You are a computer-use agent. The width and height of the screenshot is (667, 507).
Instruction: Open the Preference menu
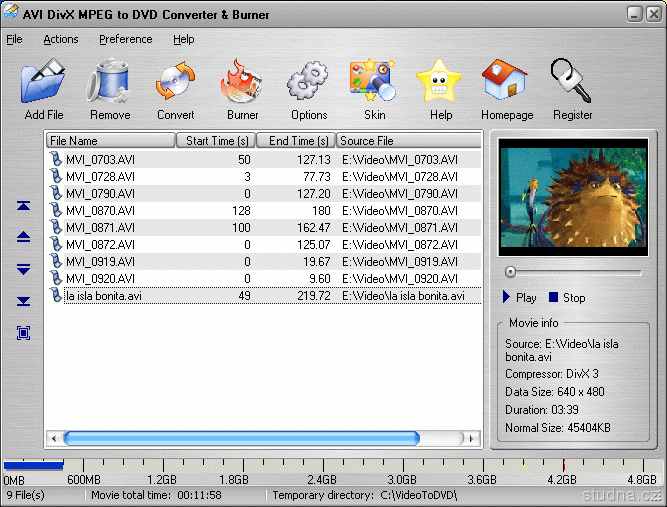pos(125,39)
